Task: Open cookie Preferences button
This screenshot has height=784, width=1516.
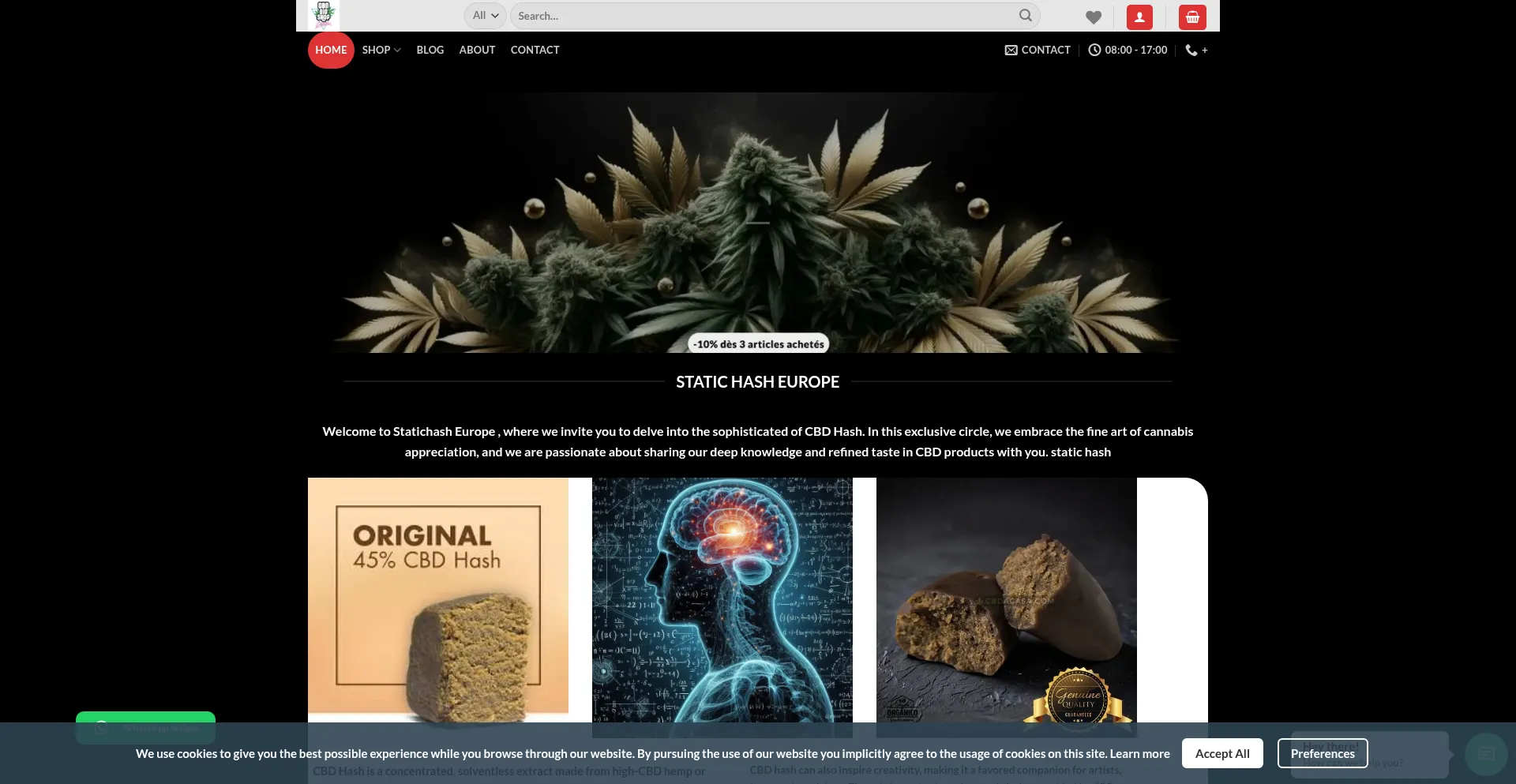Action: point(1323,753)
